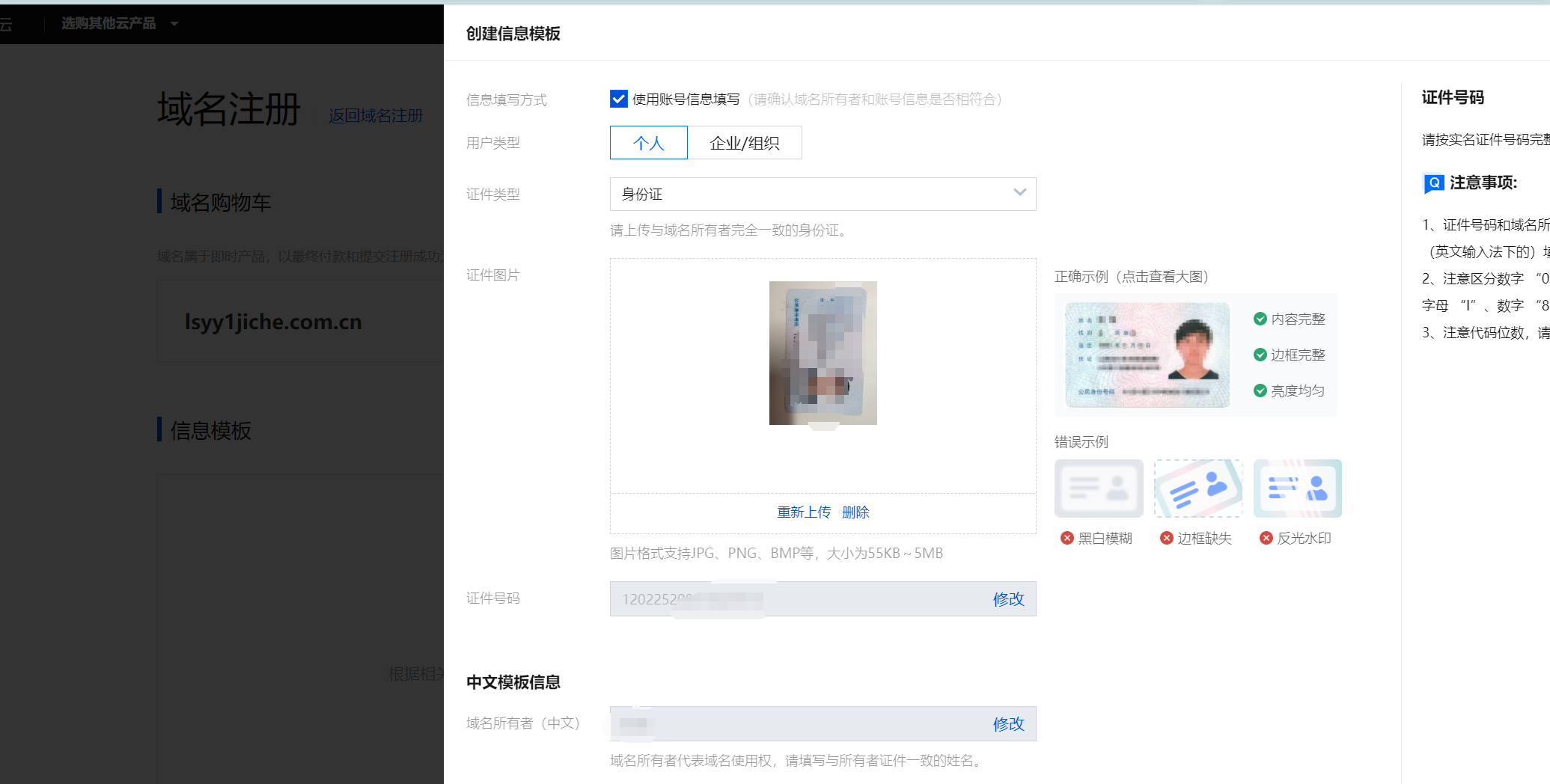The height and width of the screenshot is (784, 1550).
Task: Click the 黑白模糊 error example thumbnail
Action: (1099, 489)
